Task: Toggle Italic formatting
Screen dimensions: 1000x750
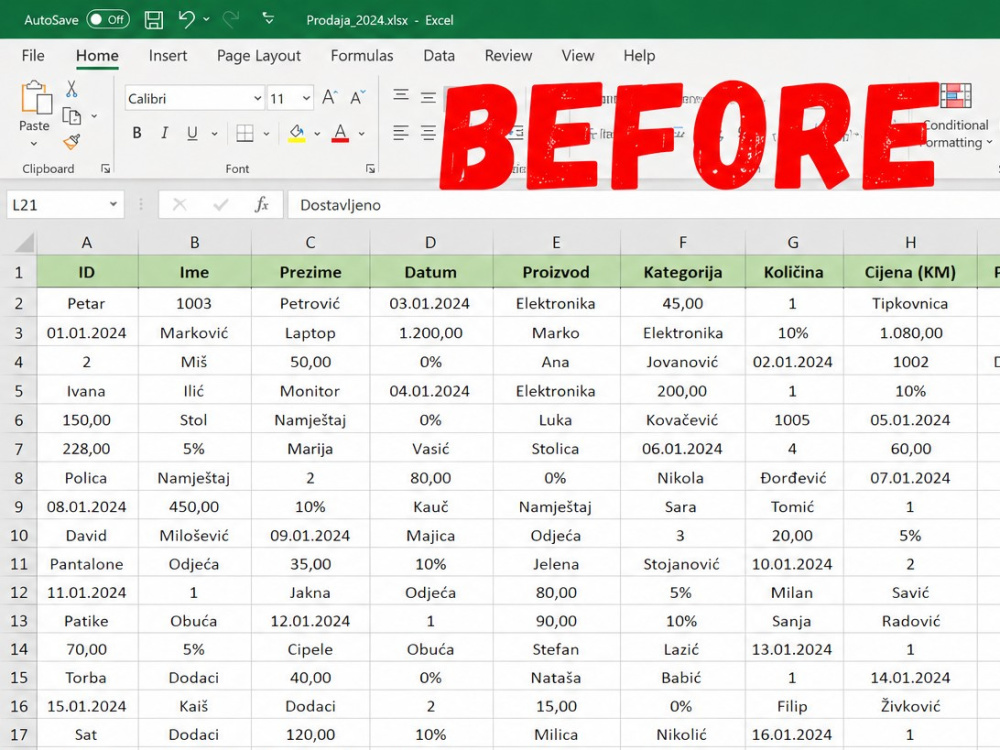Action: pos(165,133)
